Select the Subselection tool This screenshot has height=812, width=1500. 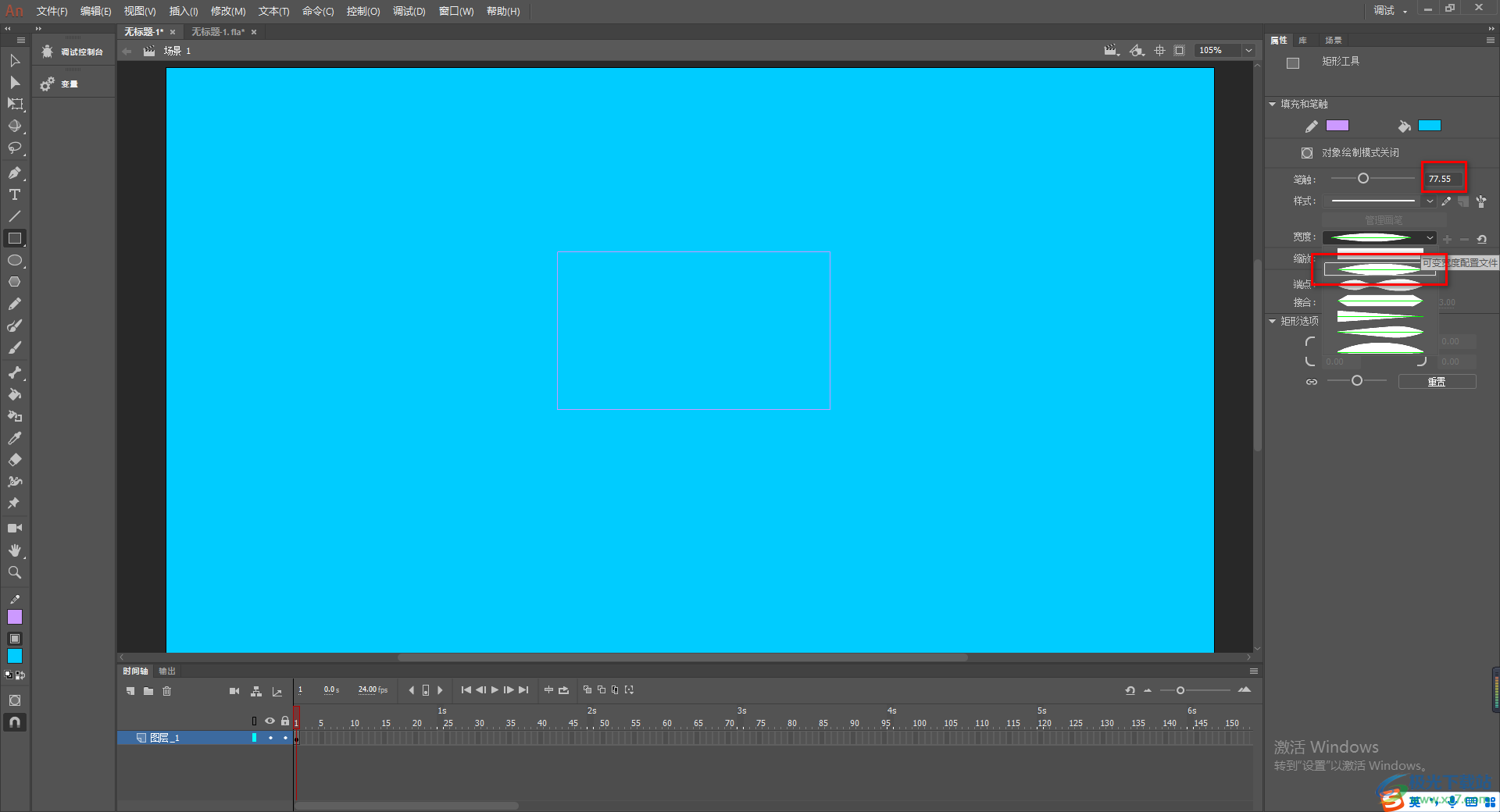15,82
